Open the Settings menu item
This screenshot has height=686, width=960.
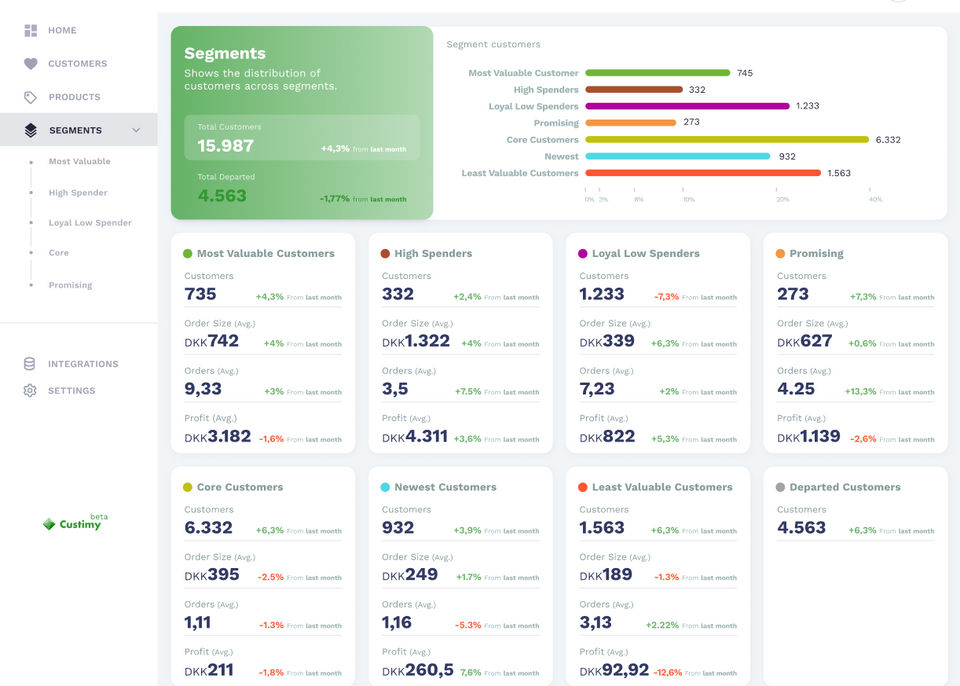(72, 390)
